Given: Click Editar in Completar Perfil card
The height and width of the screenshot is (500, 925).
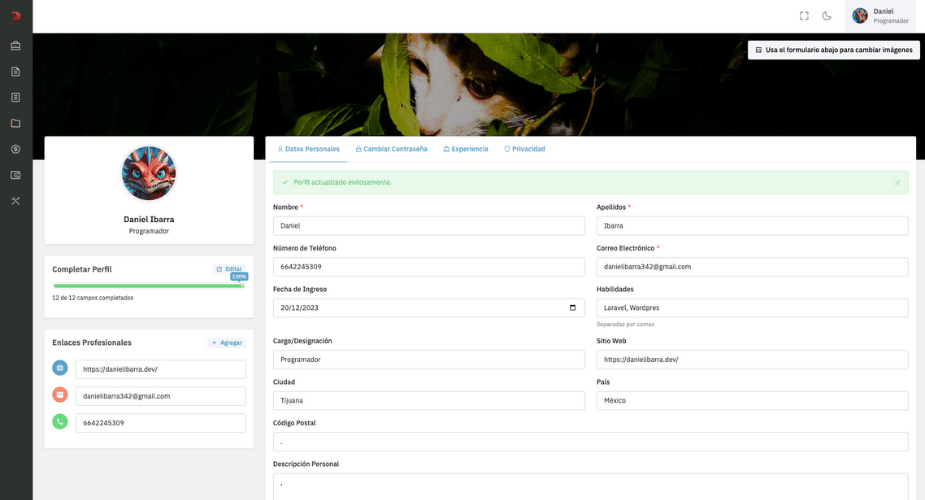Looking at the screenshot, I should (229, 269).
